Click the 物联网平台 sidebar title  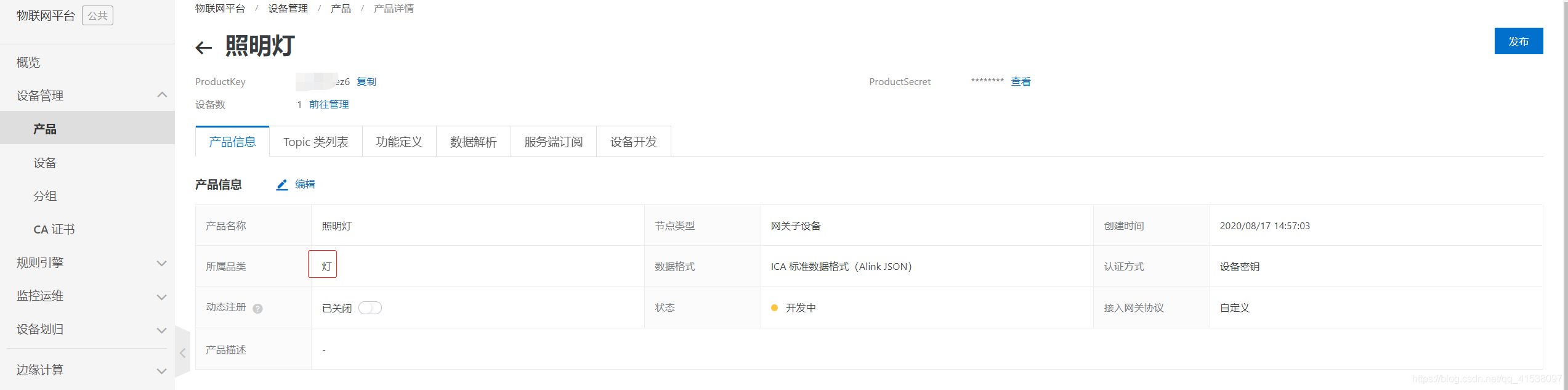pyautogui.click(x=46, y=15)
